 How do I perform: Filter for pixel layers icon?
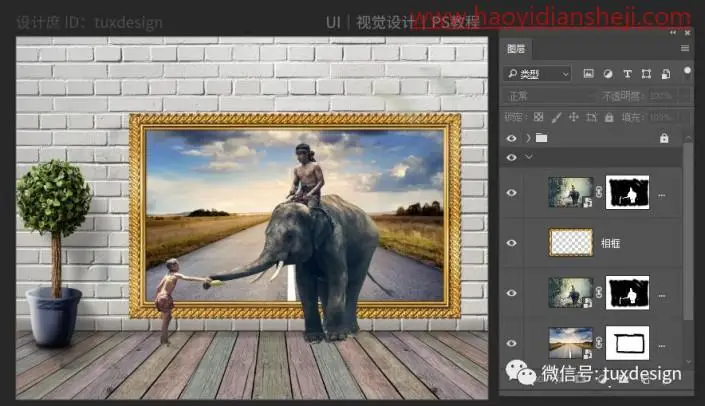588,74
